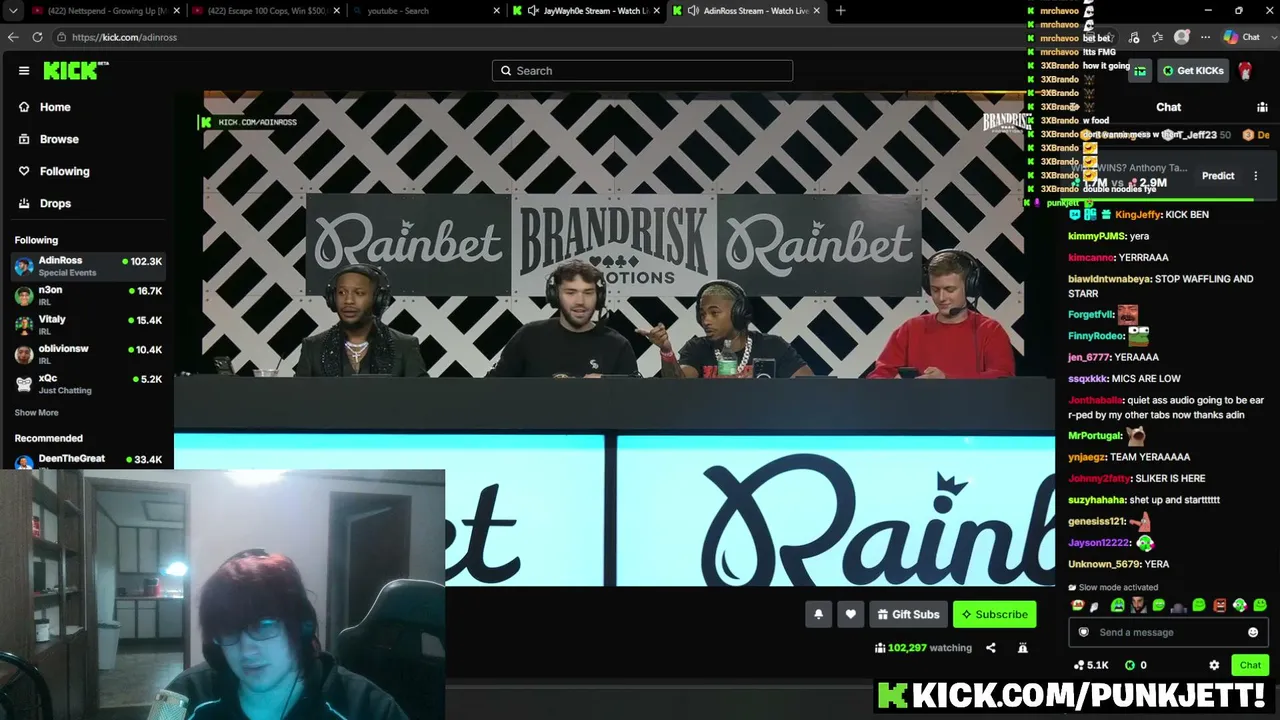Click the report stream icon
Image resolution: width=1280 pixels, height=720 pixels.
(x=1022, y=648)
